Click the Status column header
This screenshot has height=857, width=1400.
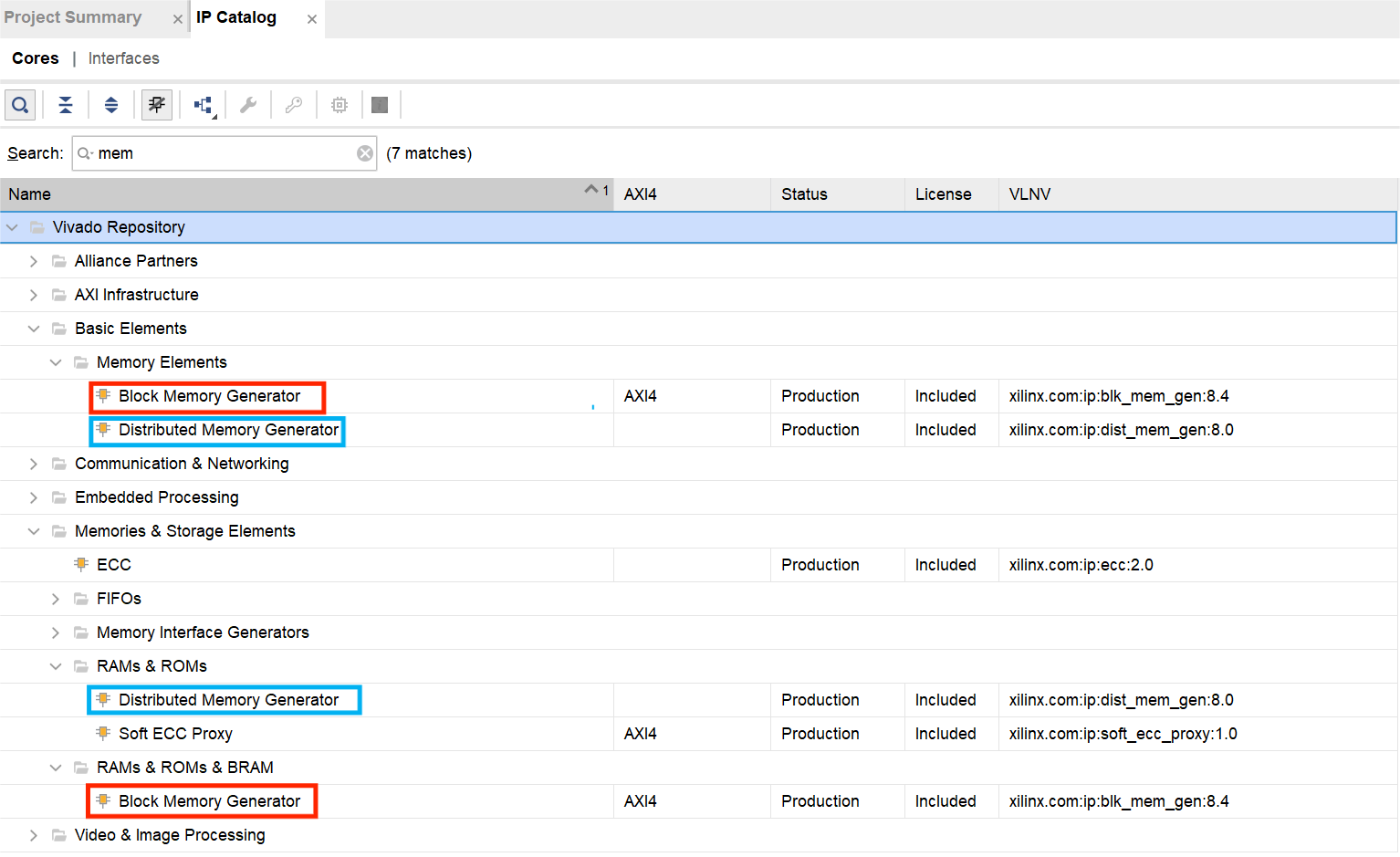click(x=804, y=194)
